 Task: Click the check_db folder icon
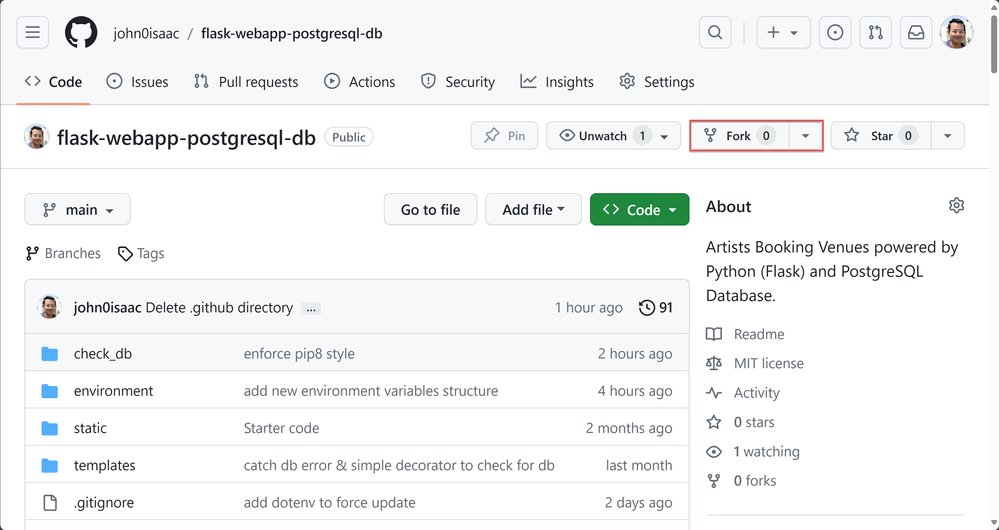click(x=50, y=354)
